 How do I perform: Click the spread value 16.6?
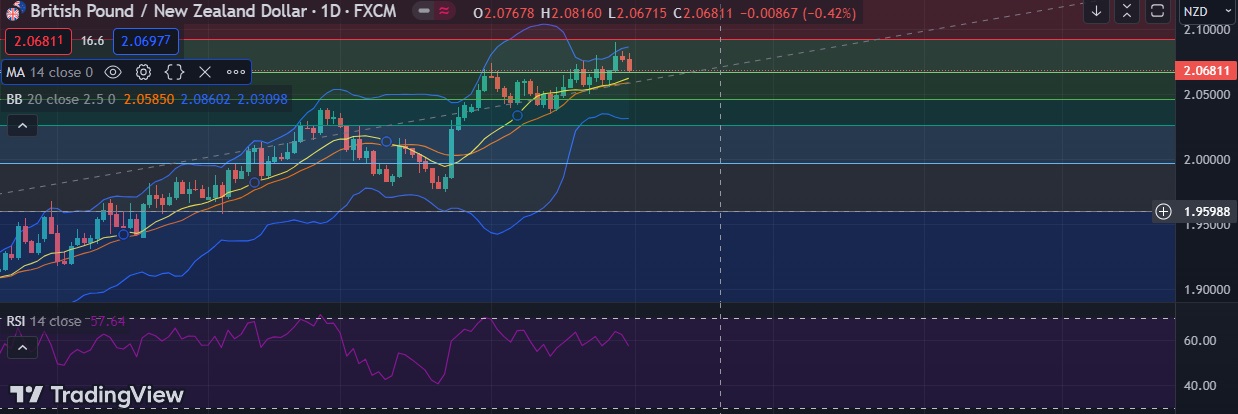[93, 41]
